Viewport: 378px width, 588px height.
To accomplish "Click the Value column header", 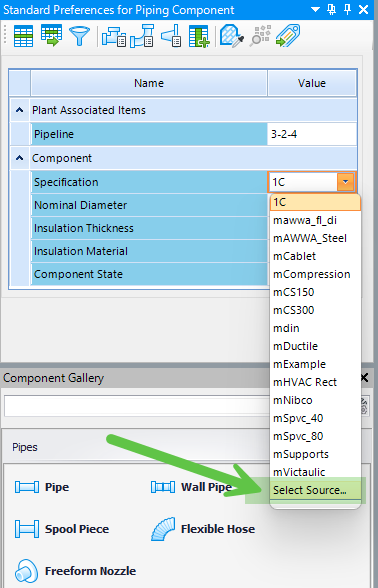I will tap(312, 83).
